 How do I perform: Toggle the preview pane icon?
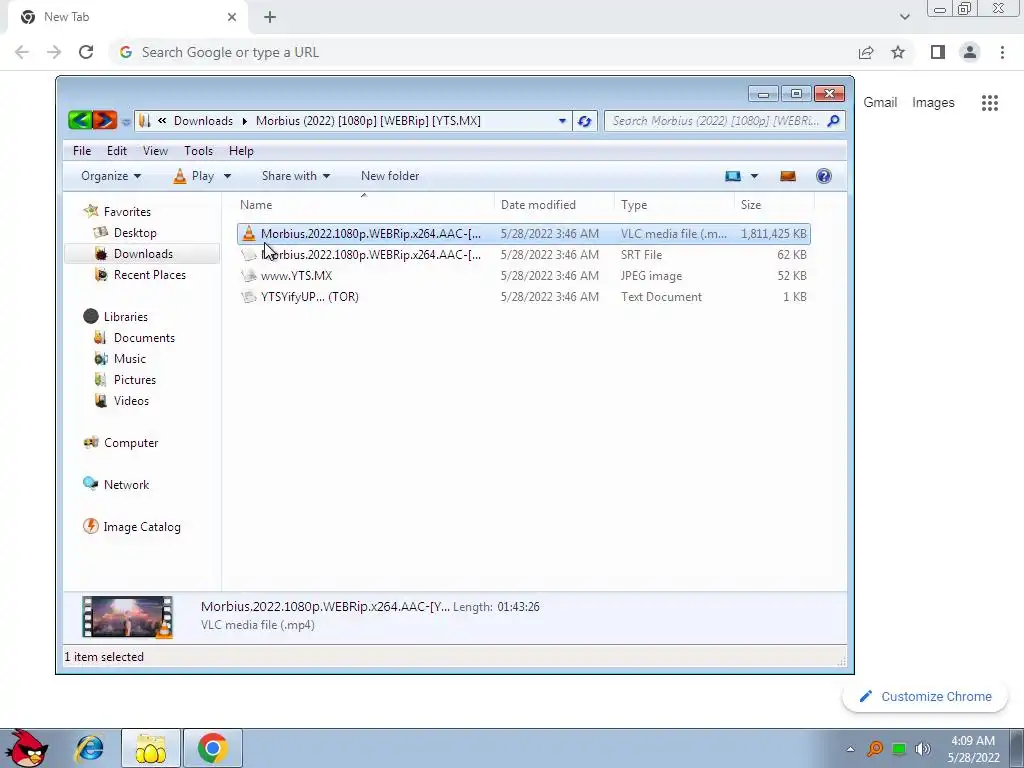pyautogui.click(x=788, y=176)
